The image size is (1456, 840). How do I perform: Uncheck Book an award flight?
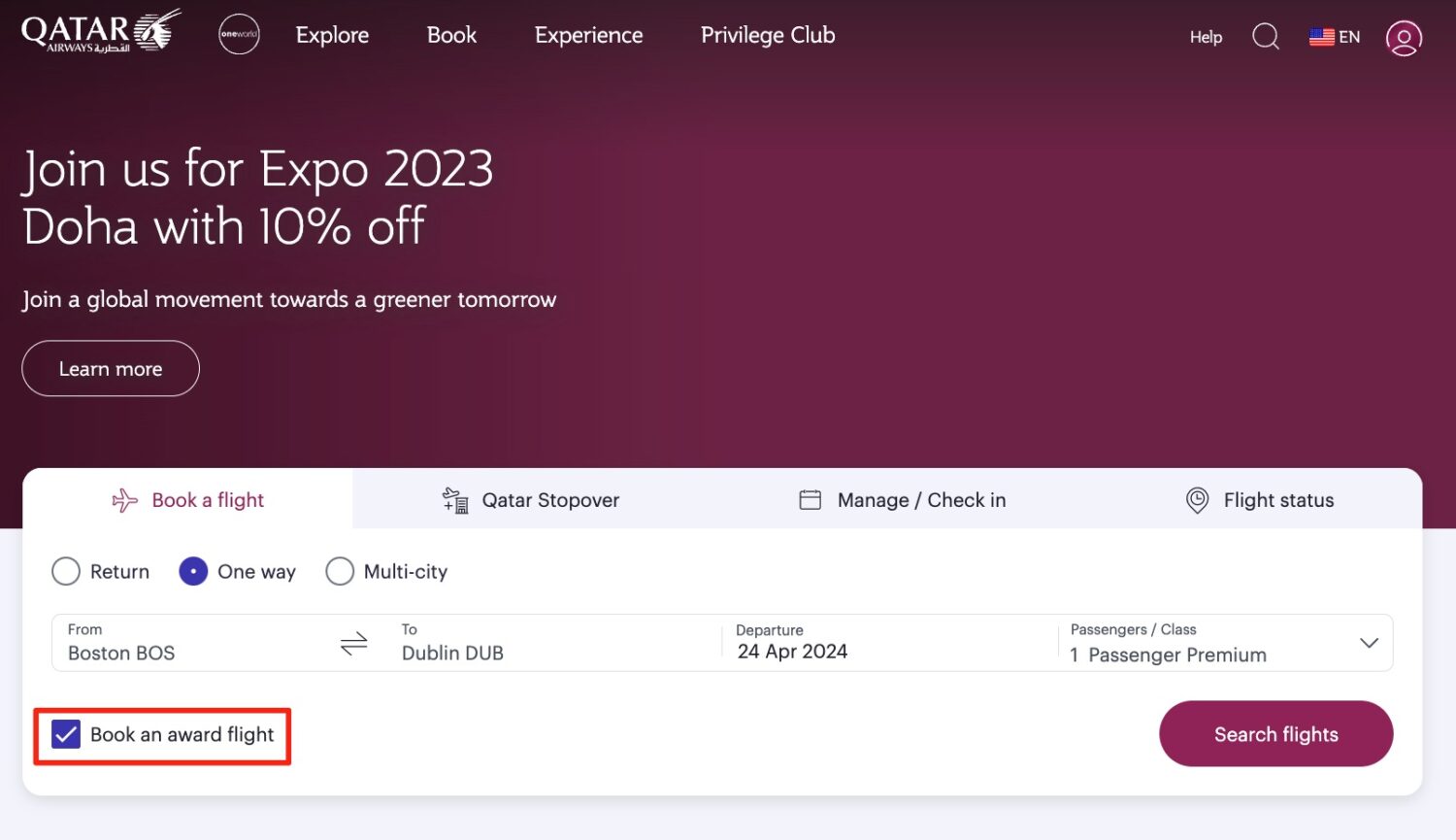64,735
